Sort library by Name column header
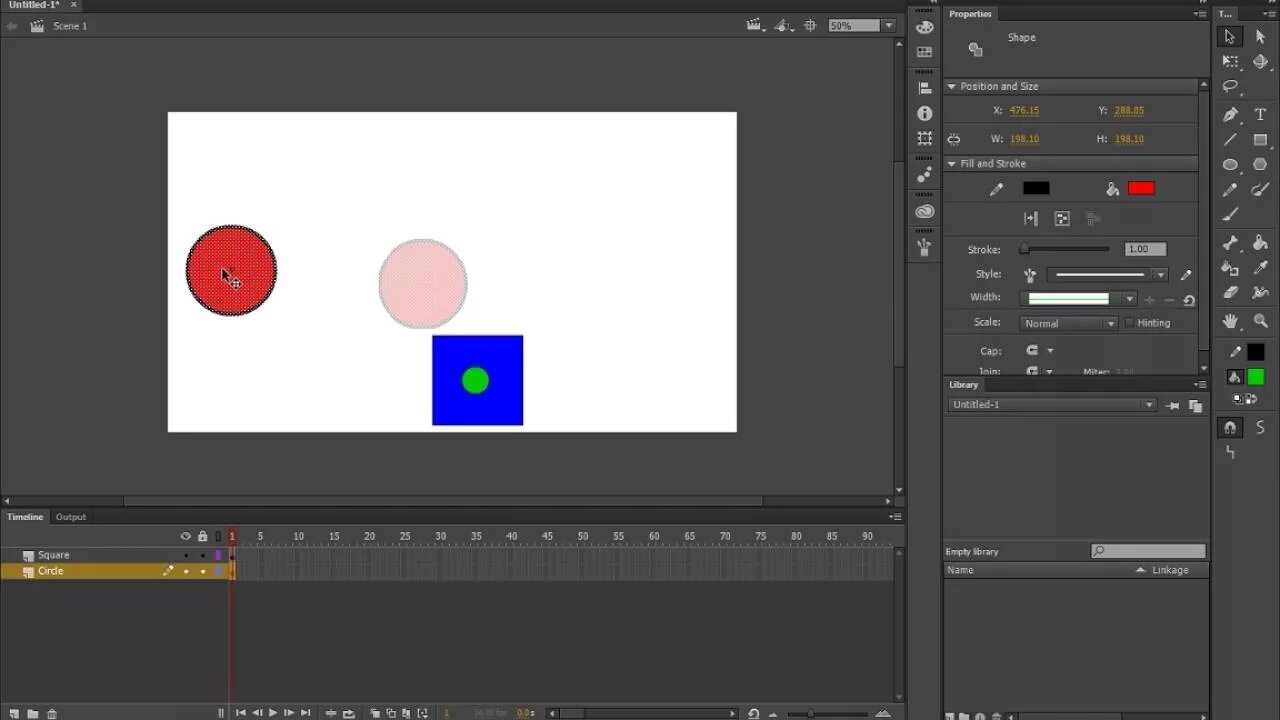1280x720 pixels. click(960, 570)
